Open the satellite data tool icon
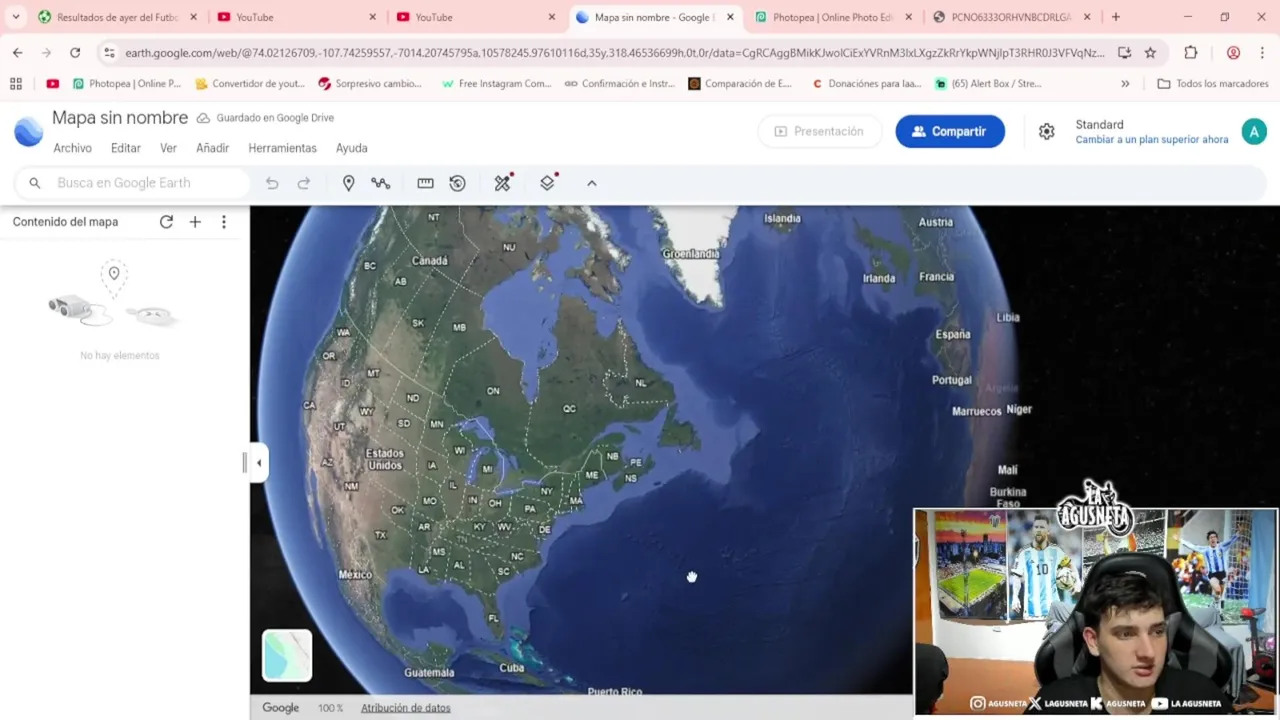 503,183
